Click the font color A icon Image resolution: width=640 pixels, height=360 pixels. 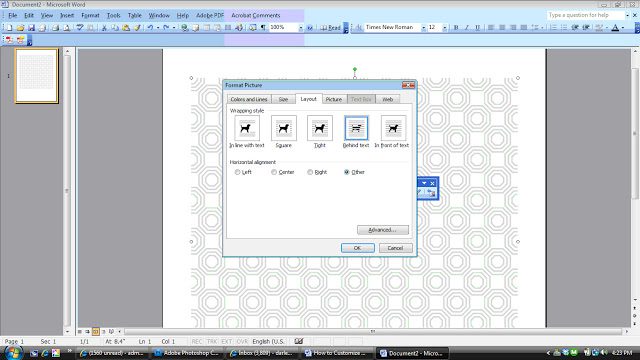[615, 27]
